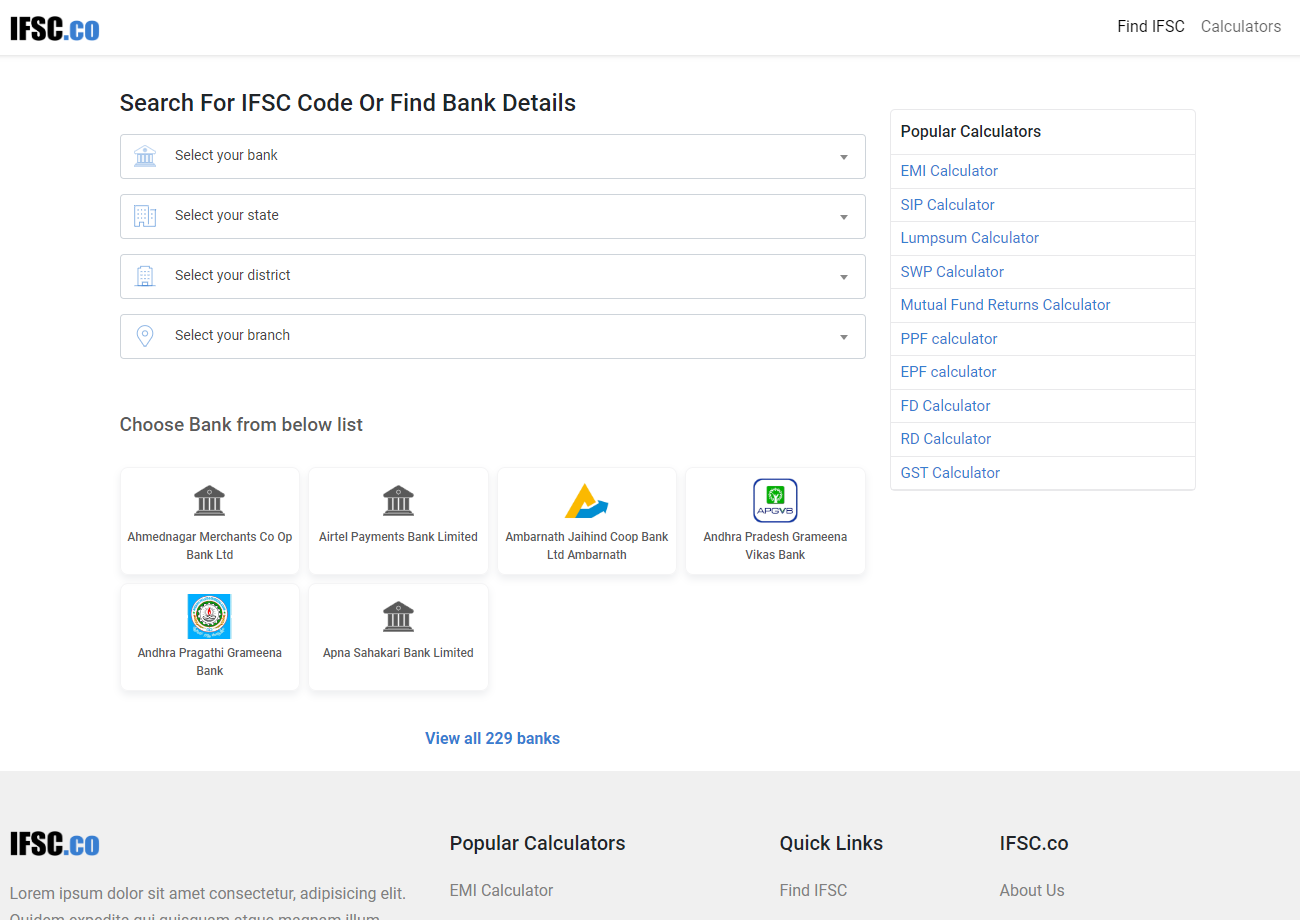The width and height of the screenshot is (1300, 920).
Task: Click footer Popular Calculators heading
Action: point(538,844)
